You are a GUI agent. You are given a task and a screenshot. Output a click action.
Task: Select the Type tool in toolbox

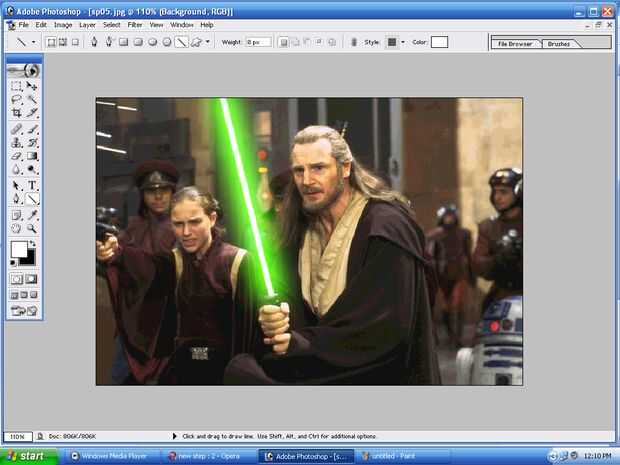click(32, 185)
